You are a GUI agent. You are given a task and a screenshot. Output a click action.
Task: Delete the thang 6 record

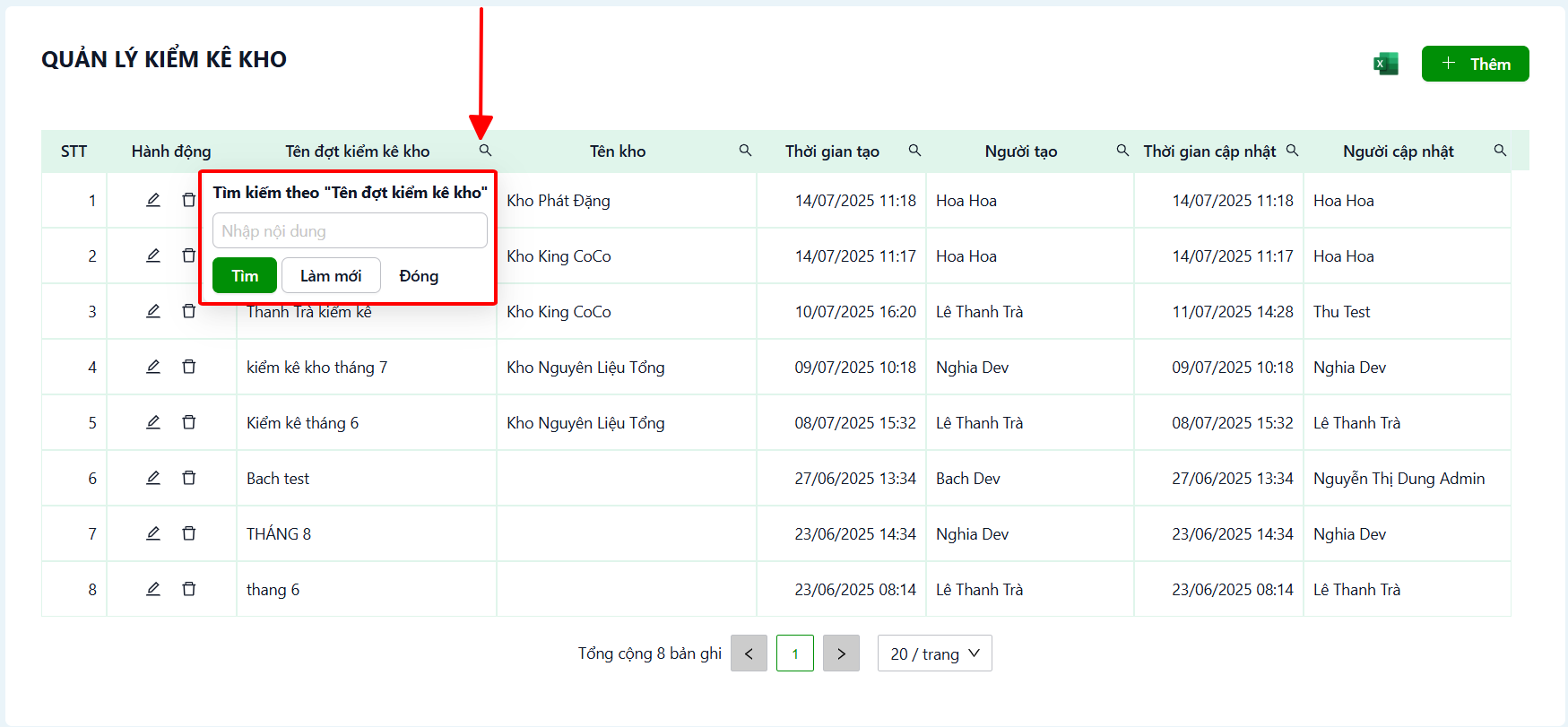click(x=189, y=589)
